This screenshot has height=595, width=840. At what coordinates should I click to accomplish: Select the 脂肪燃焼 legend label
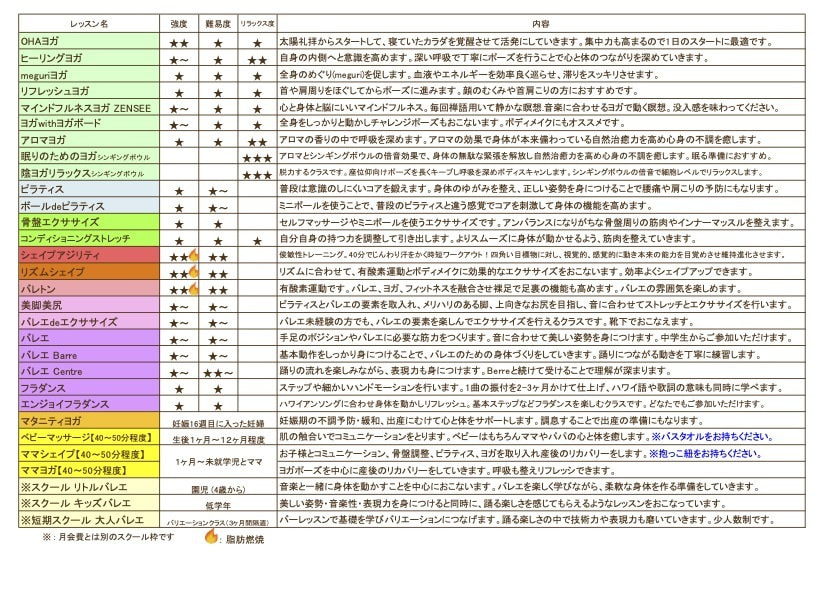pos(245,540)
